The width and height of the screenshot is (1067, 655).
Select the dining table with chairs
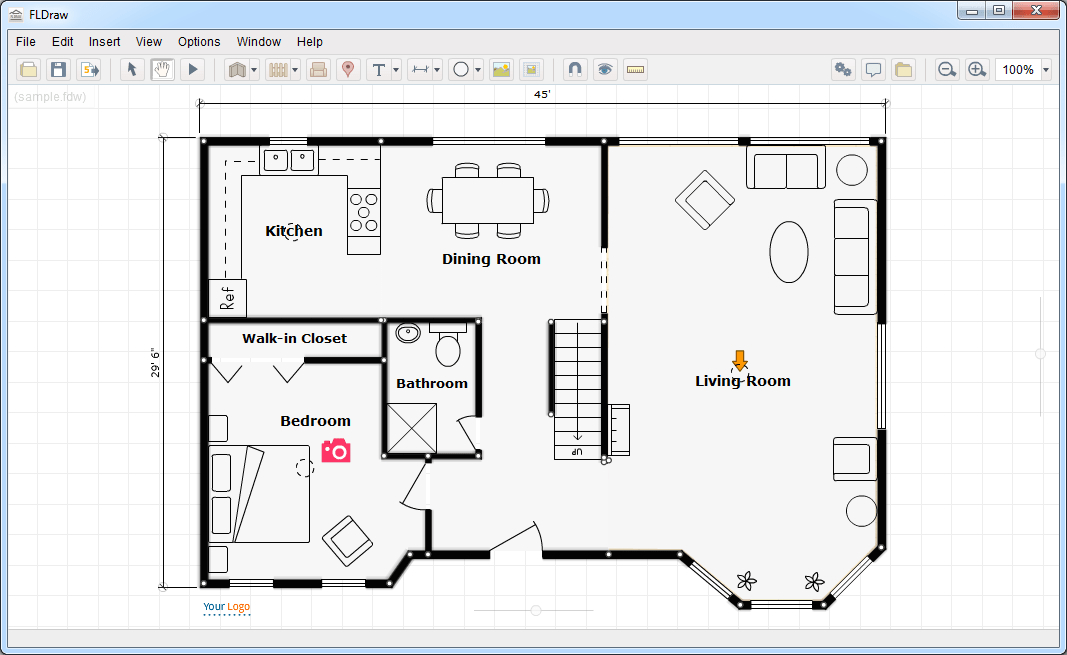point(488,201)
